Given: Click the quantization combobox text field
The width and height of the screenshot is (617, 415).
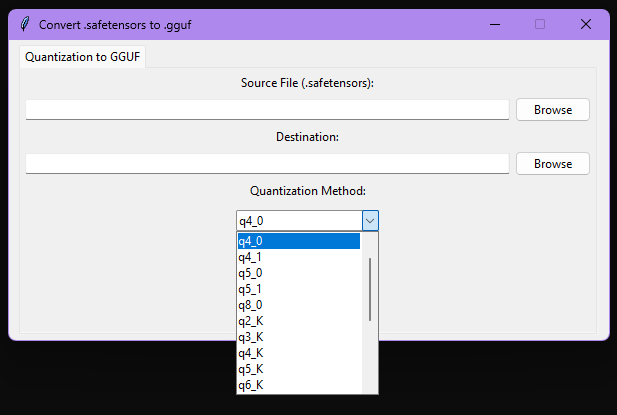Looking at the screenshot, I should click(x=297, y=221).
